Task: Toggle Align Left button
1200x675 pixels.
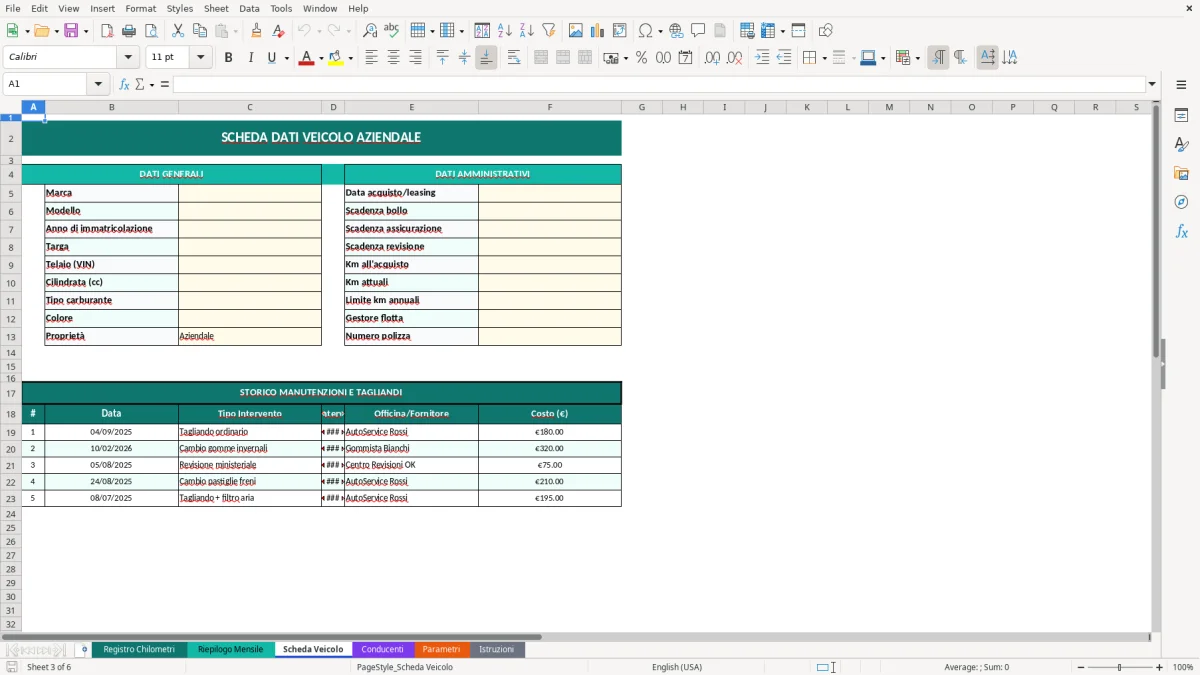Action: pyautogui.click(x=371, y=58)
